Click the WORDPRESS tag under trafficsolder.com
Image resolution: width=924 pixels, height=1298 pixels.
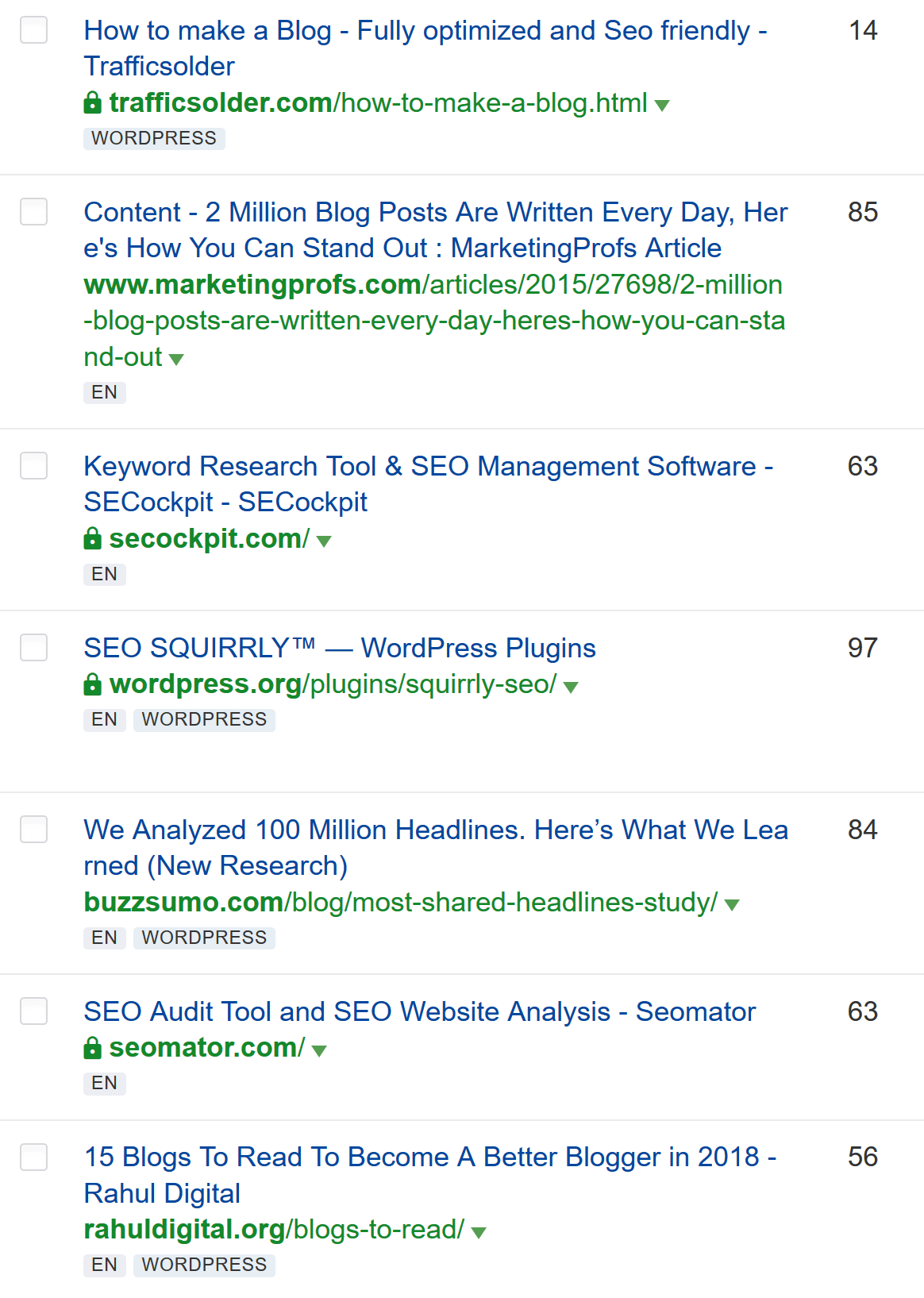tap(154, 138)
